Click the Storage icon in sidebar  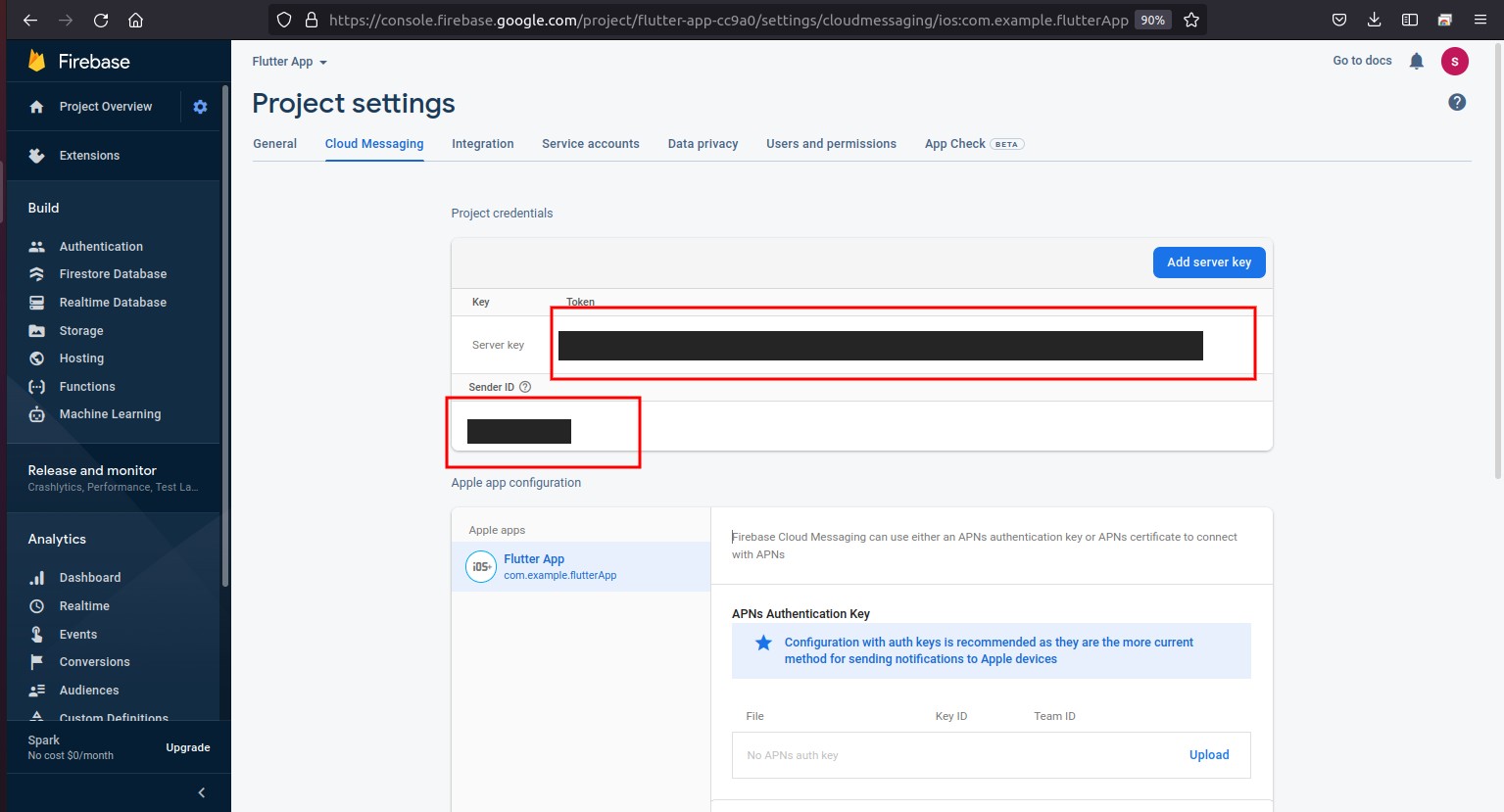coord(36,331)
